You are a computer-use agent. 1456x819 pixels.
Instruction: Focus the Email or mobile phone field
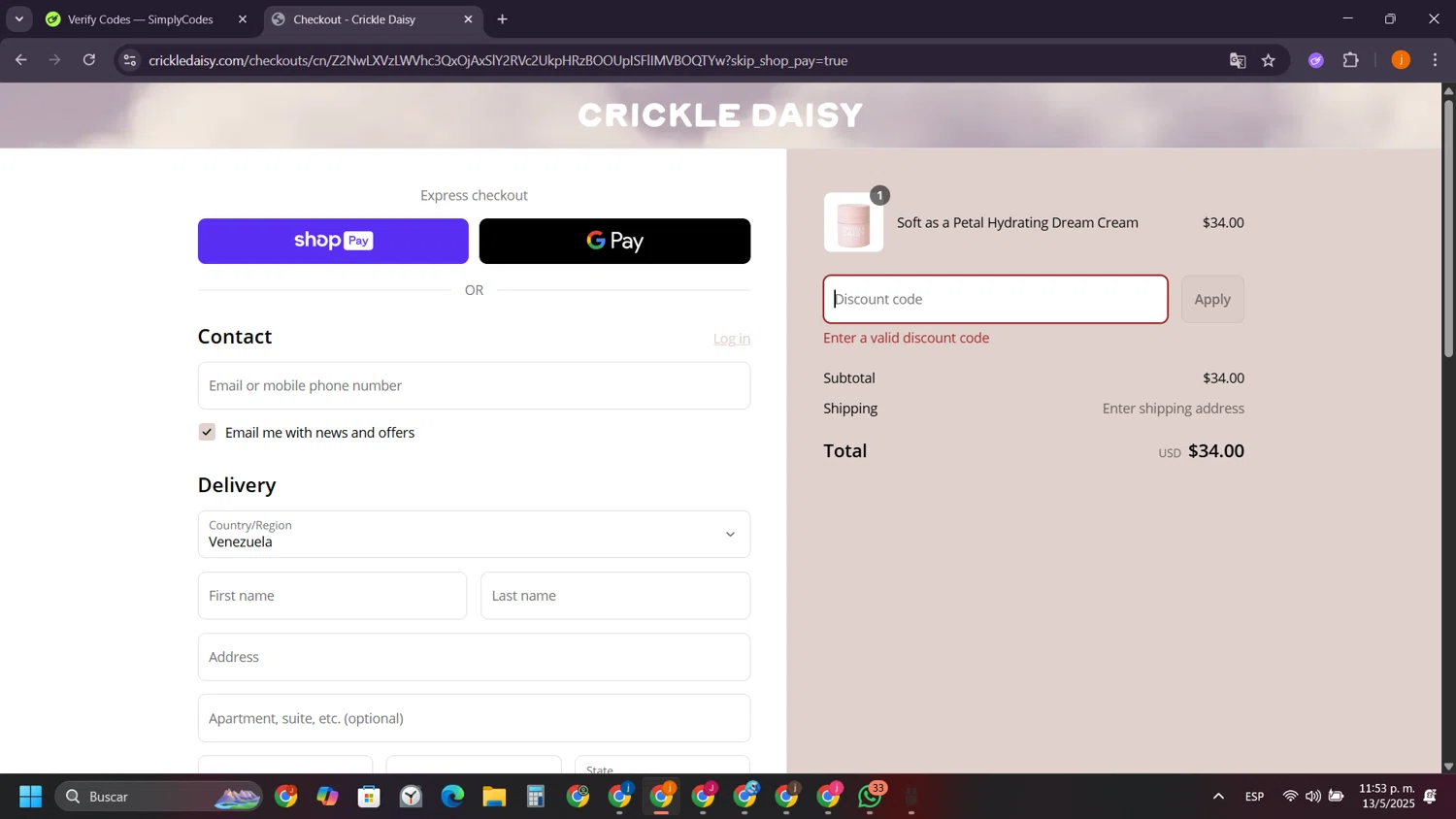coord(474,385)
